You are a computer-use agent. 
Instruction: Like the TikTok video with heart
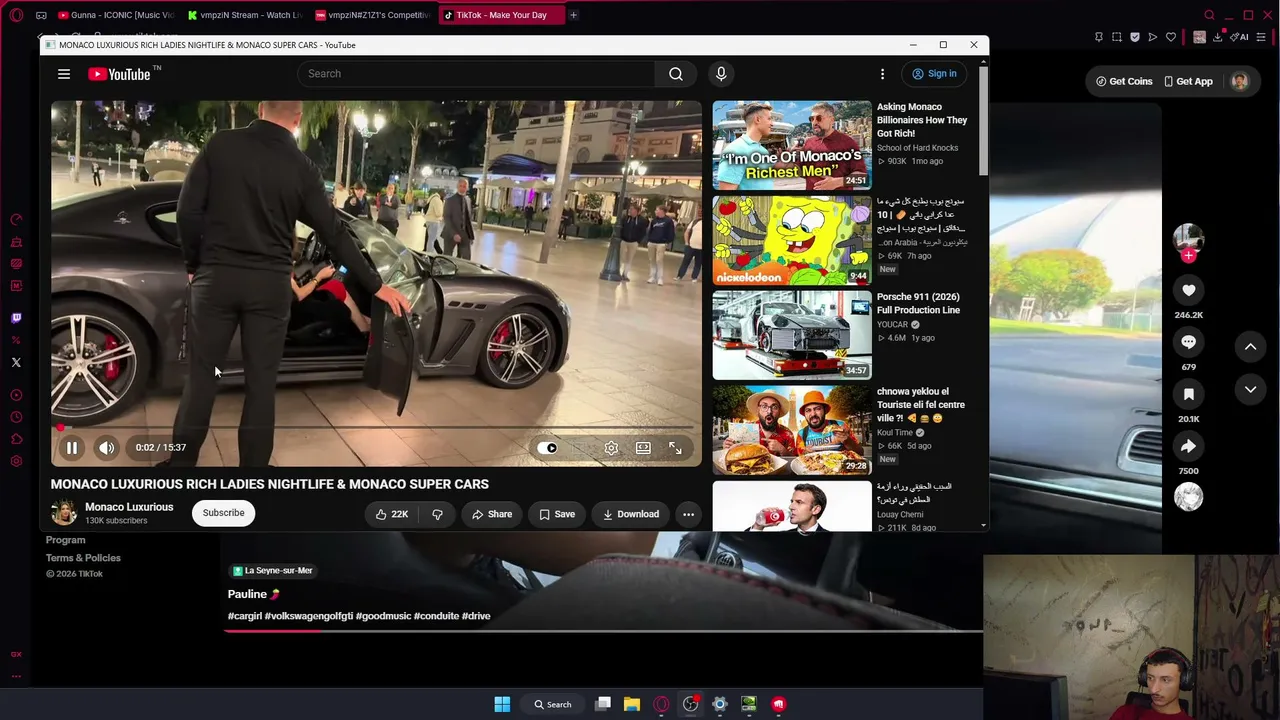1188,290
